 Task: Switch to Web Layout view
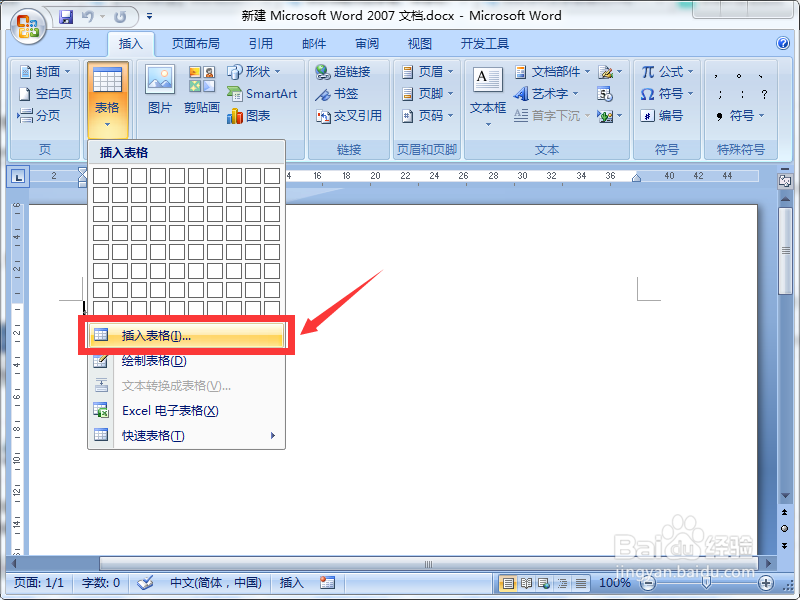click(x=544, y=583)
